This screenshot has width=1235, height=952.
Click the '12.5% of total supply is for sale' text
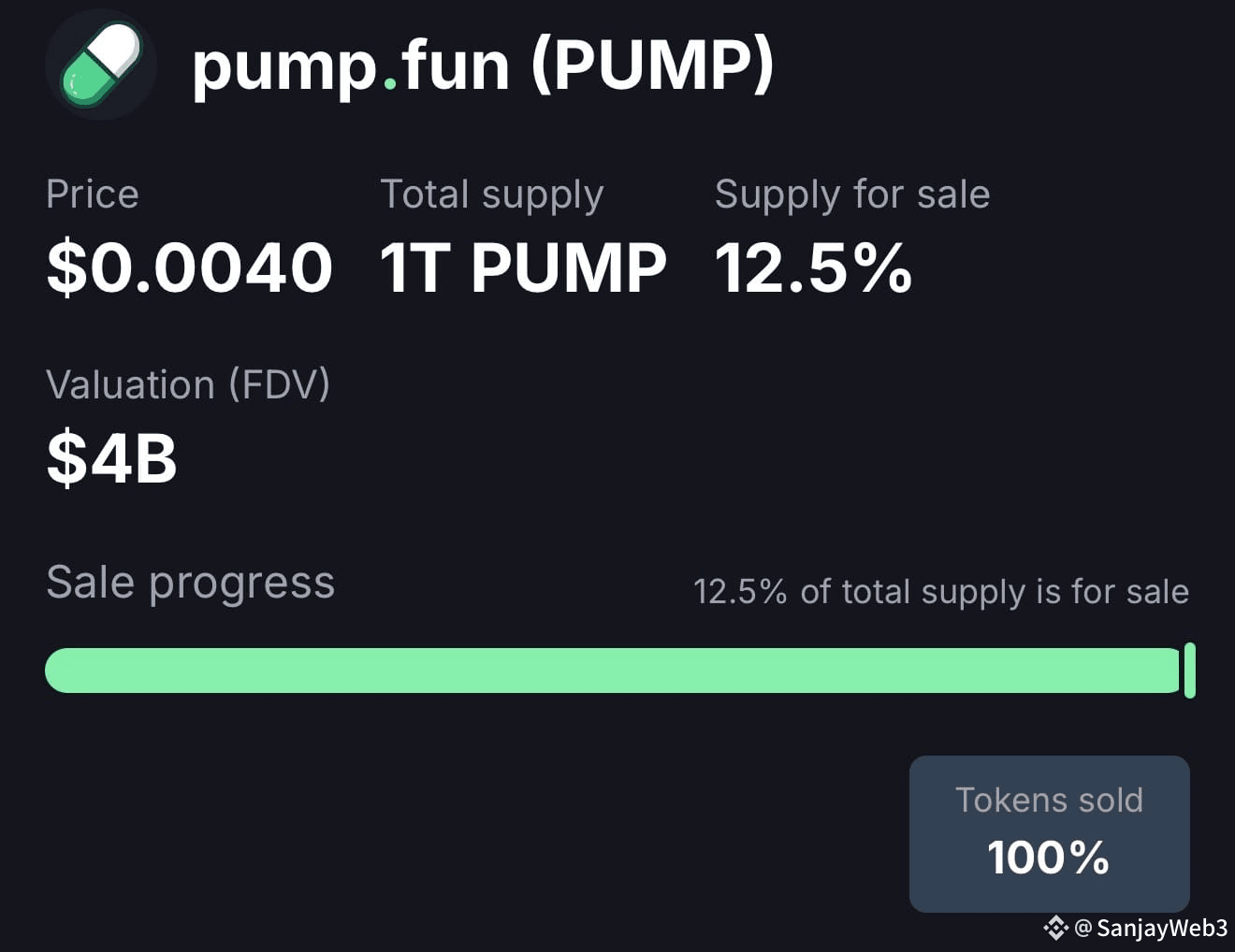(x=941, y=592)
